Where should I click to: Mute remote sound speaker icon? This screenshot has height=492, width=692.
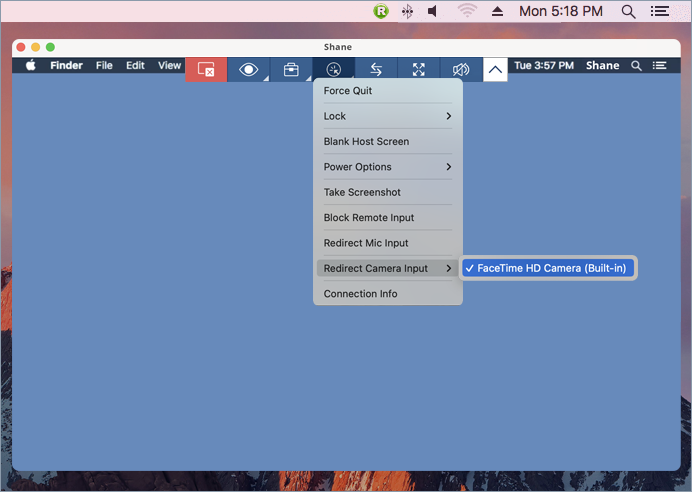click(x=461, y=69)
